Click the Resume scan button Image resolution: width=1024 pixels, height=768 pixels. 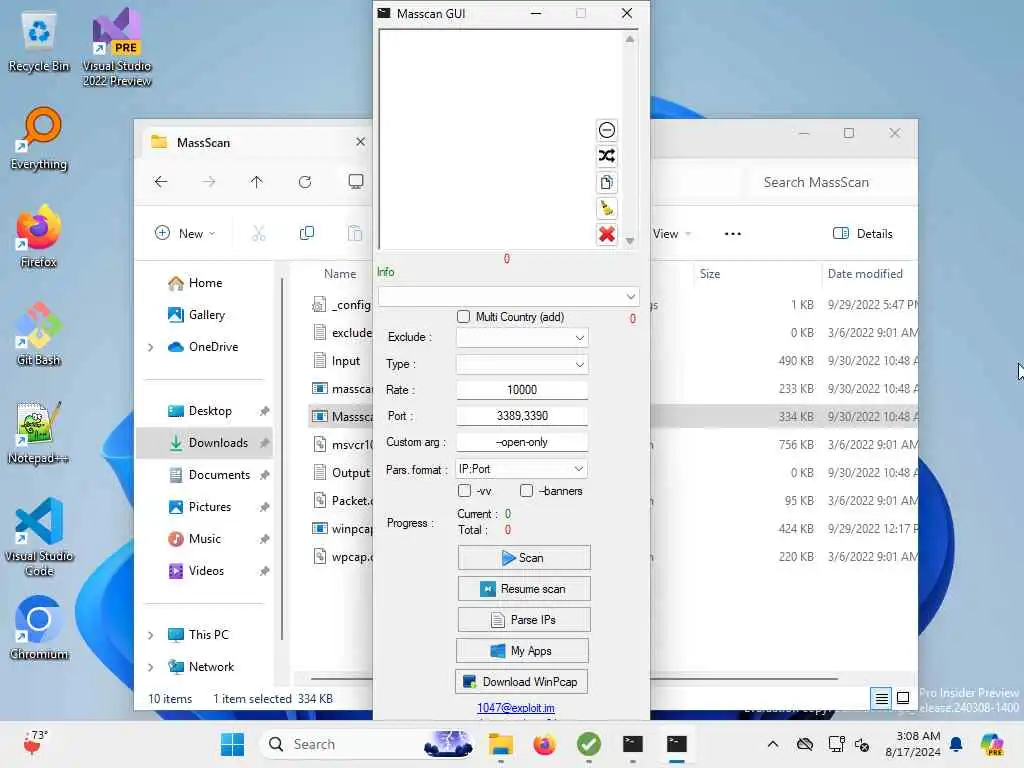click(524, 589)
